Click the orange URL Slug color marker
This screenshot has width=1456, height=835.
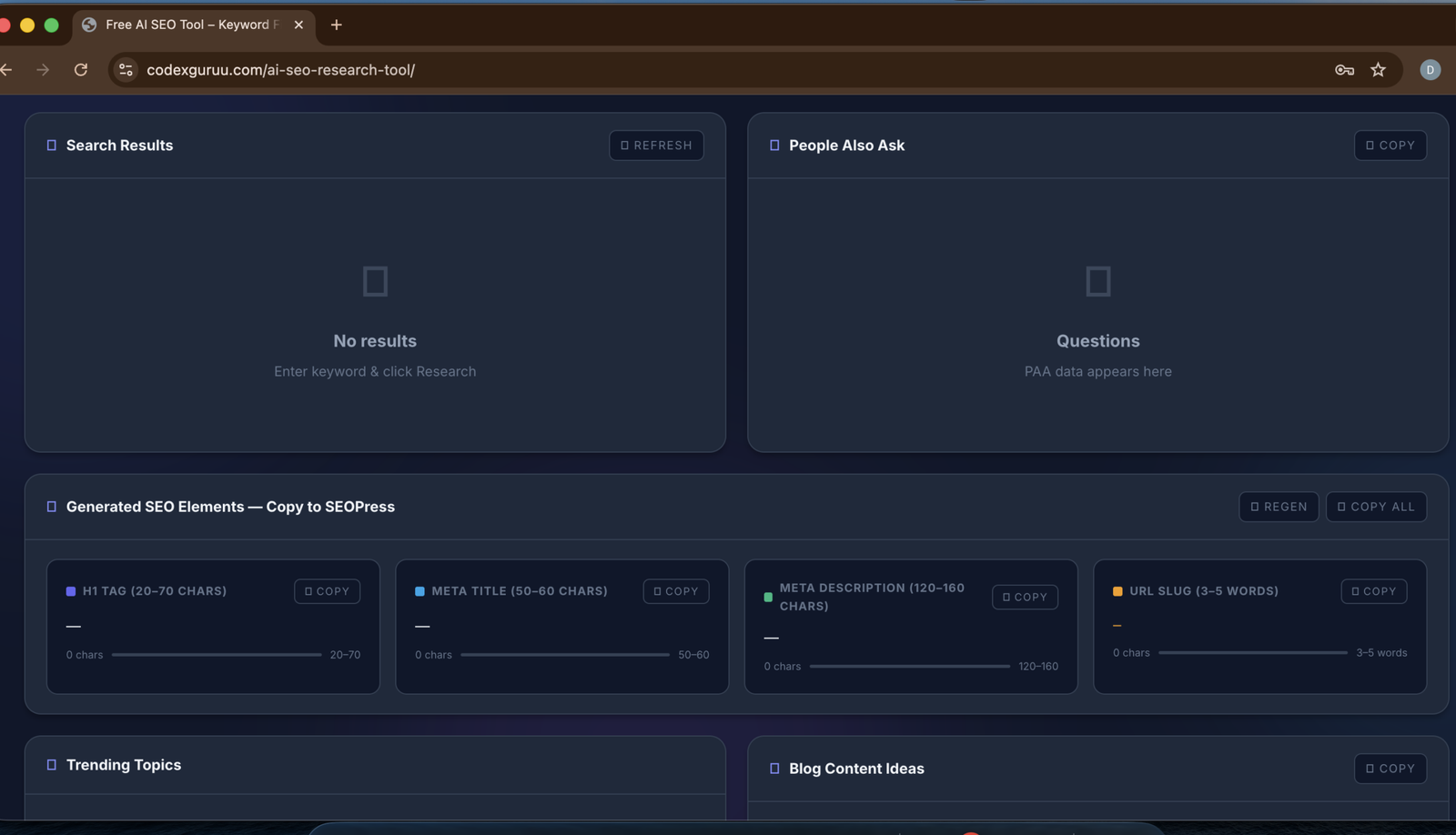point(1117,591)
